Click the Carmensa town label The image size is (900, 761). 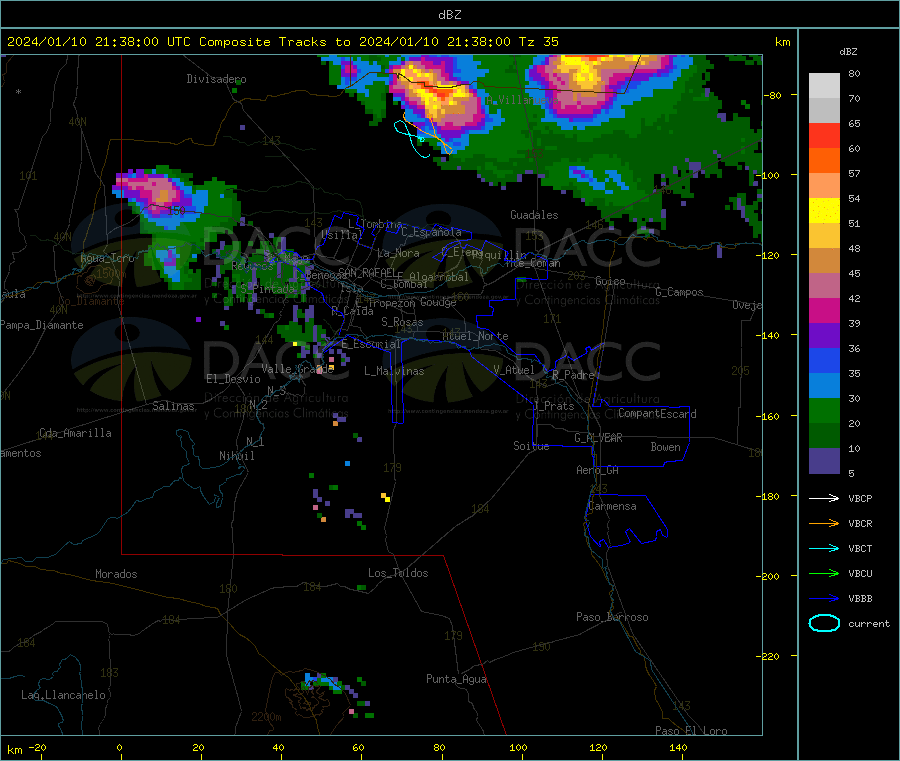click(x=612, y=506)
